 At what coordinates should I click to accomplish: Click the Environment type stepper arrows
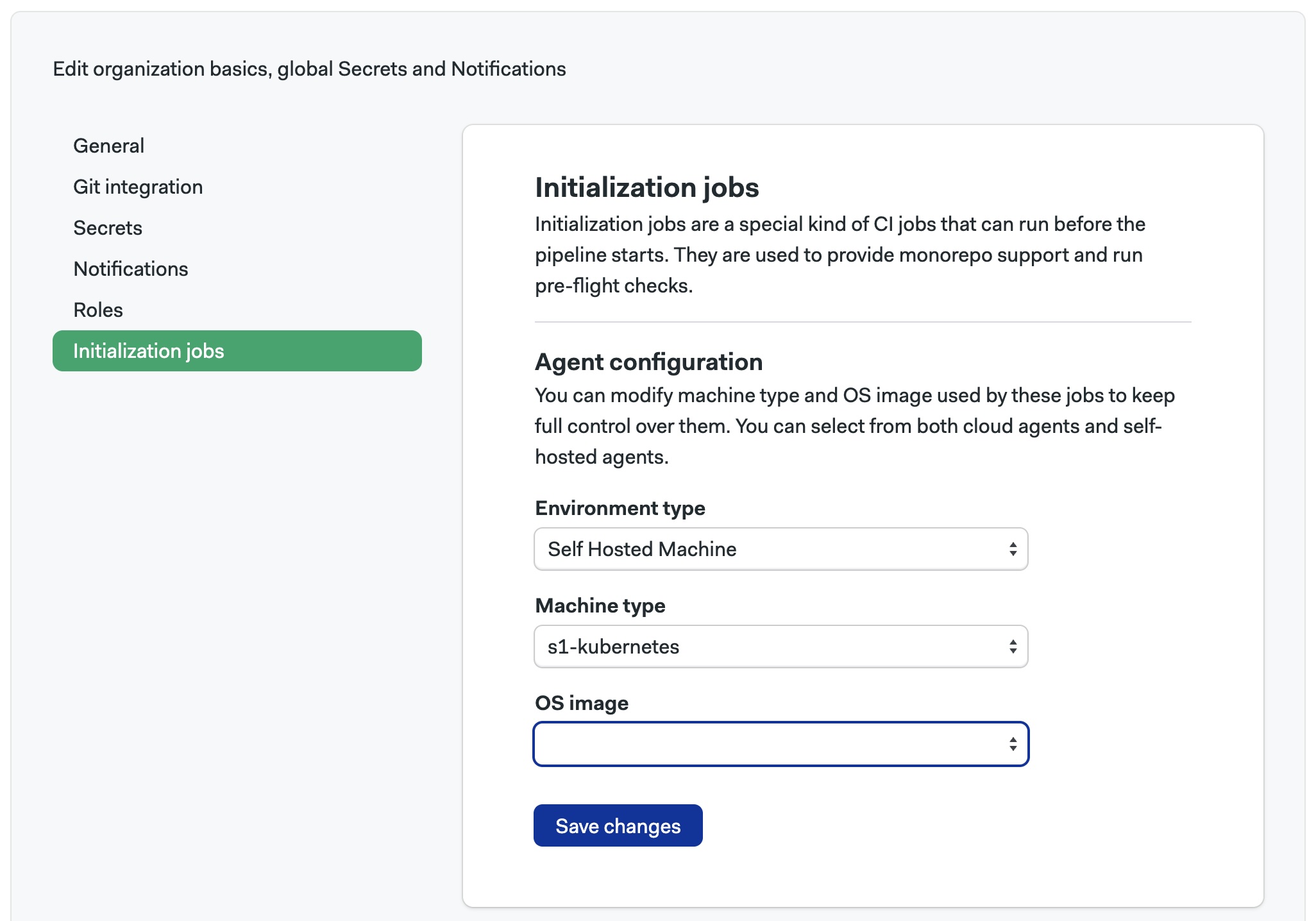click(x=1012, y=549)
